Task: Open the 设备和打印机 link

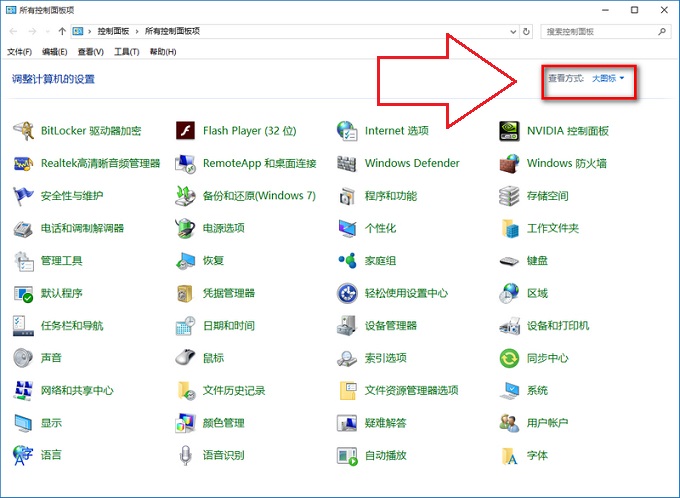Action: click(558, 325)
